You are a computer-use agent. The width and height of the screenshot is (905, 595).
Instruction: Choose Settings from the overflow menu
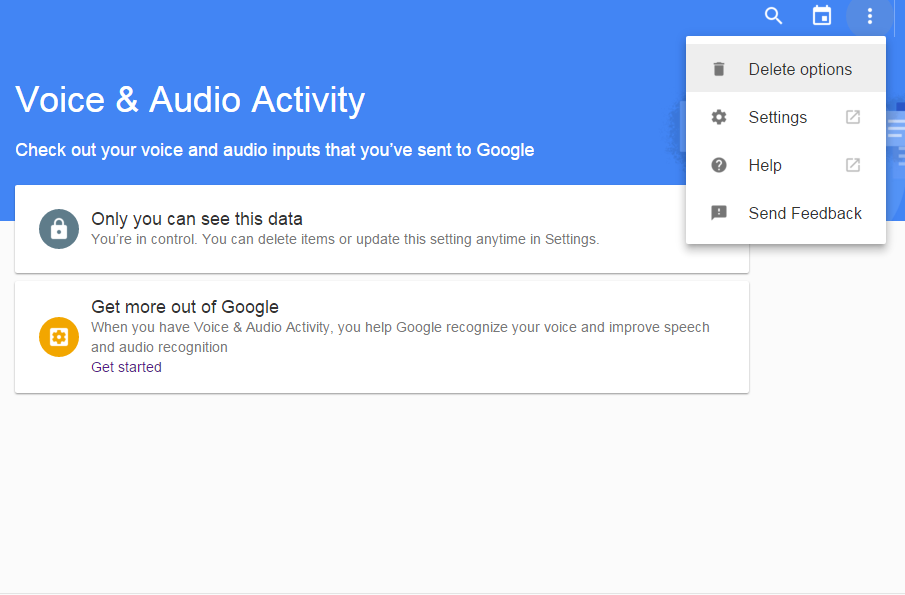coord(777,117)
